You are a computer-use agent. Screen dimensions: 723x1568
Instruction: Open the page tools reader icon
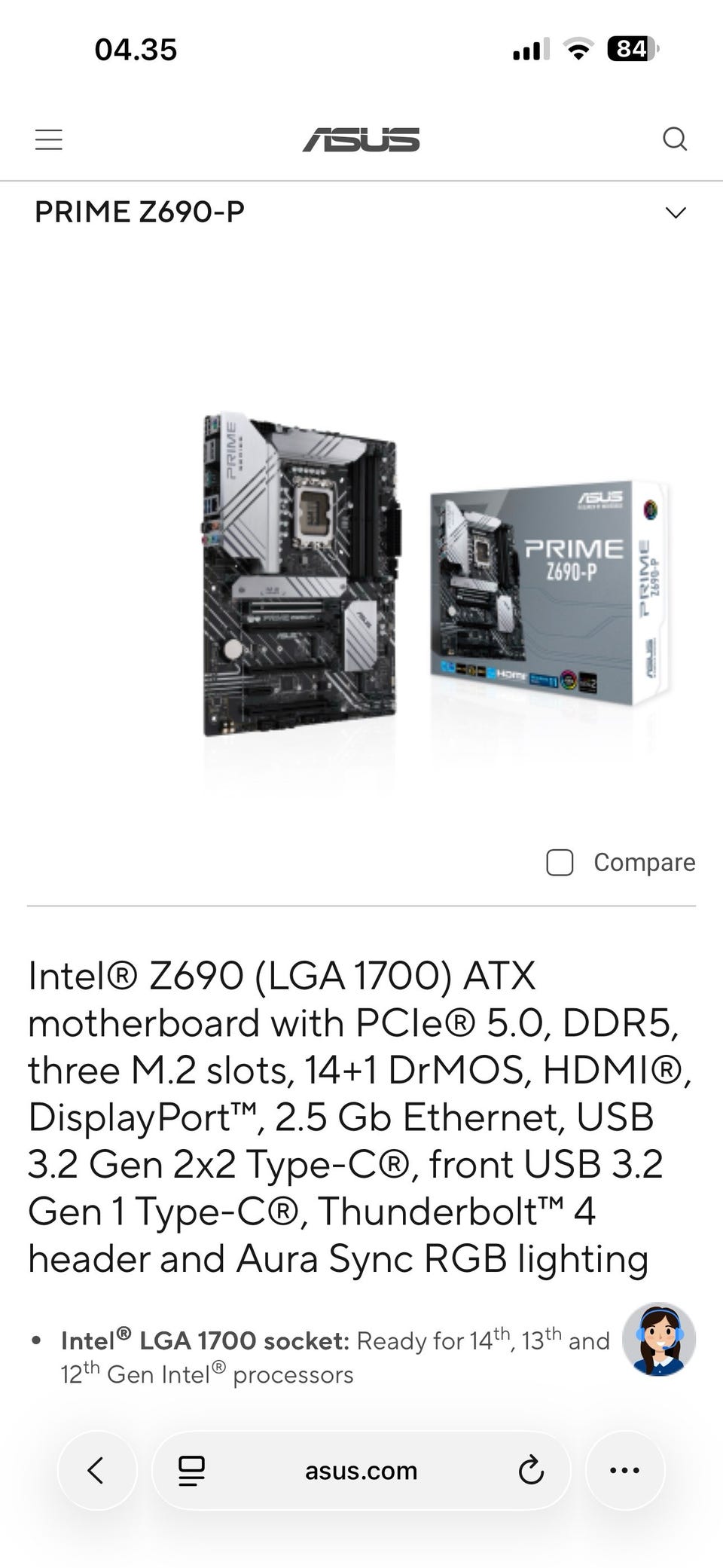click(191, 1470)
